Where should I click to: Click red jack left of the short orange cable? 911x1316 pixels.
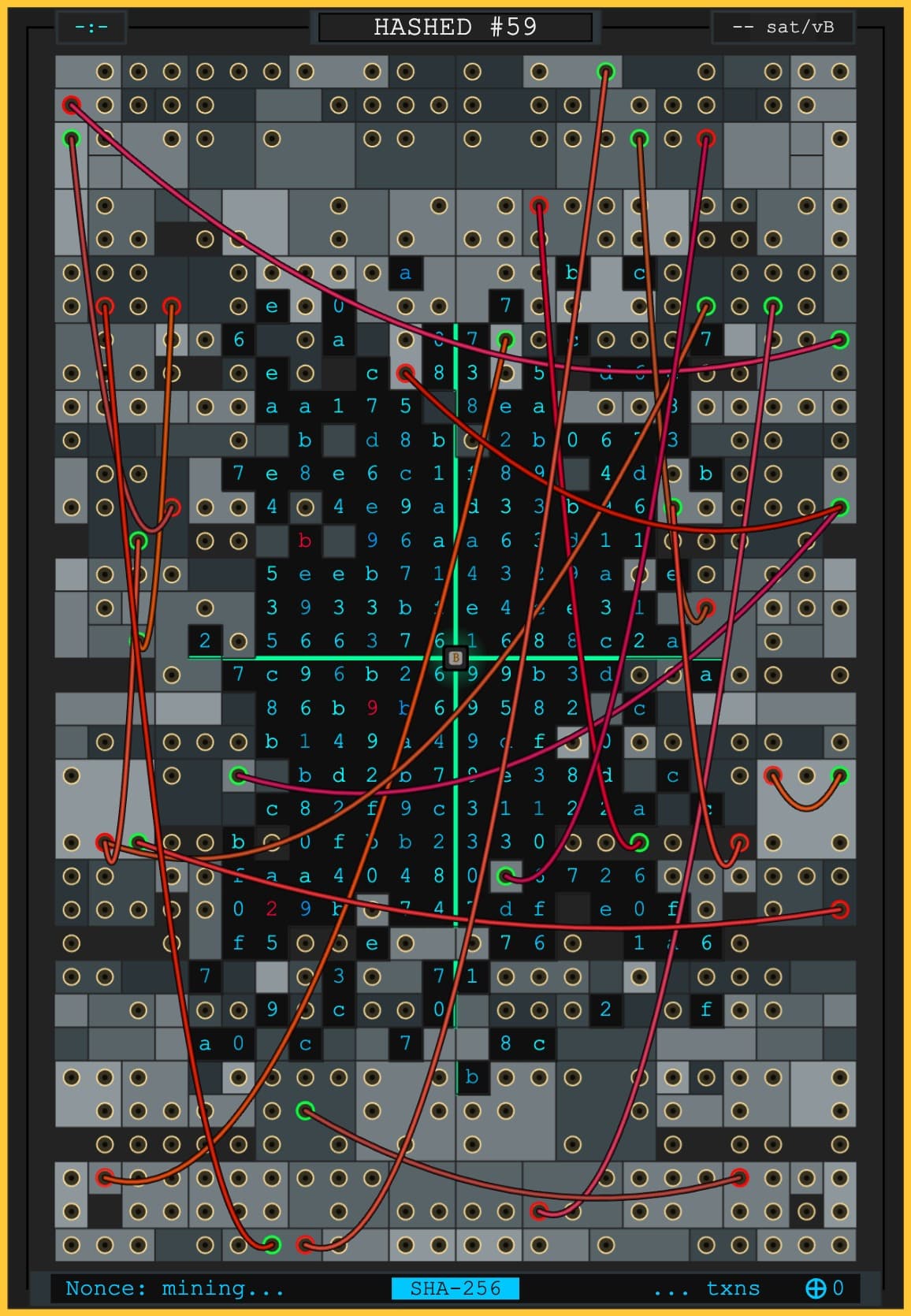773,775
